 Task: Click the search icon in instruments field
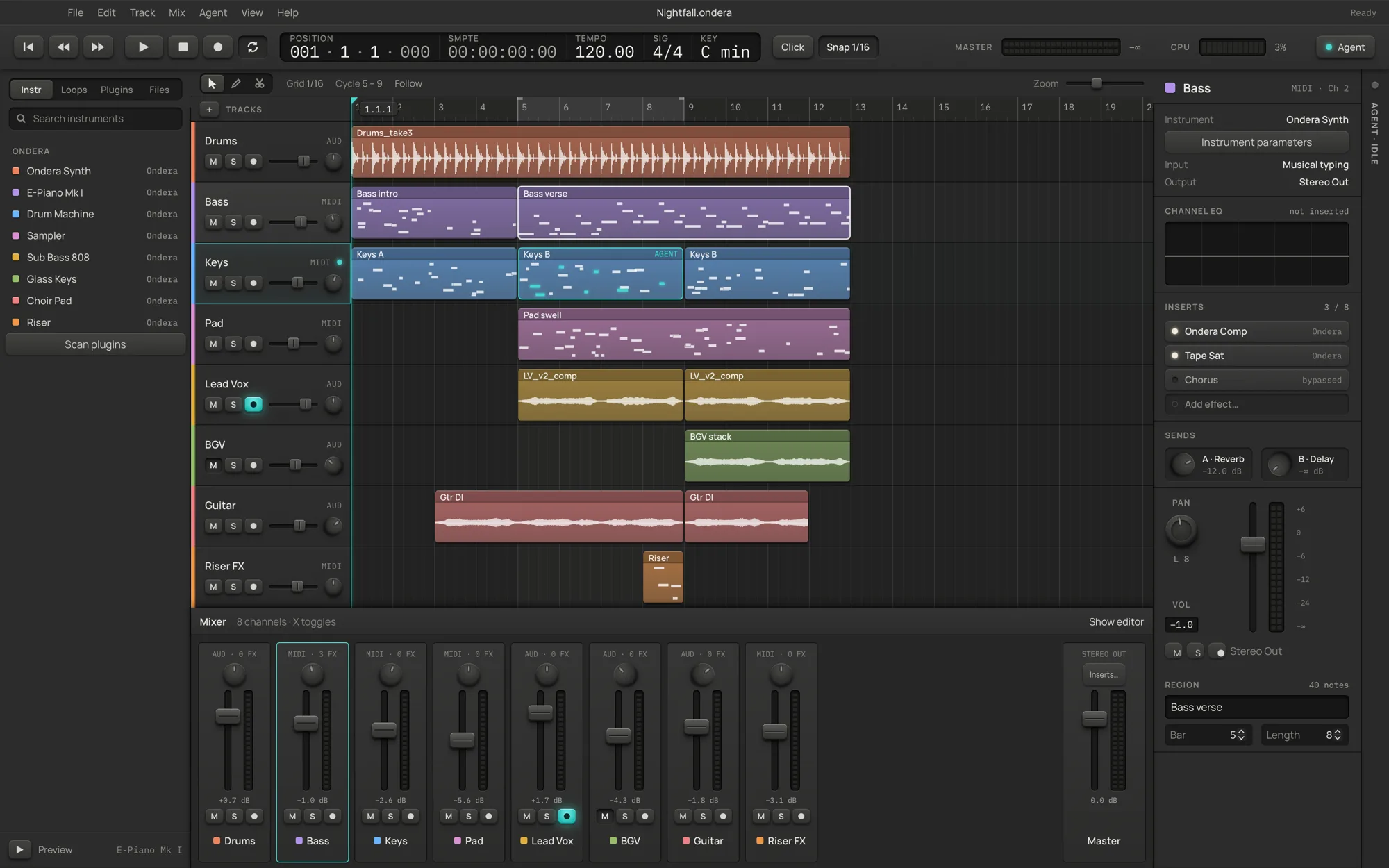(x=22, y=119)
